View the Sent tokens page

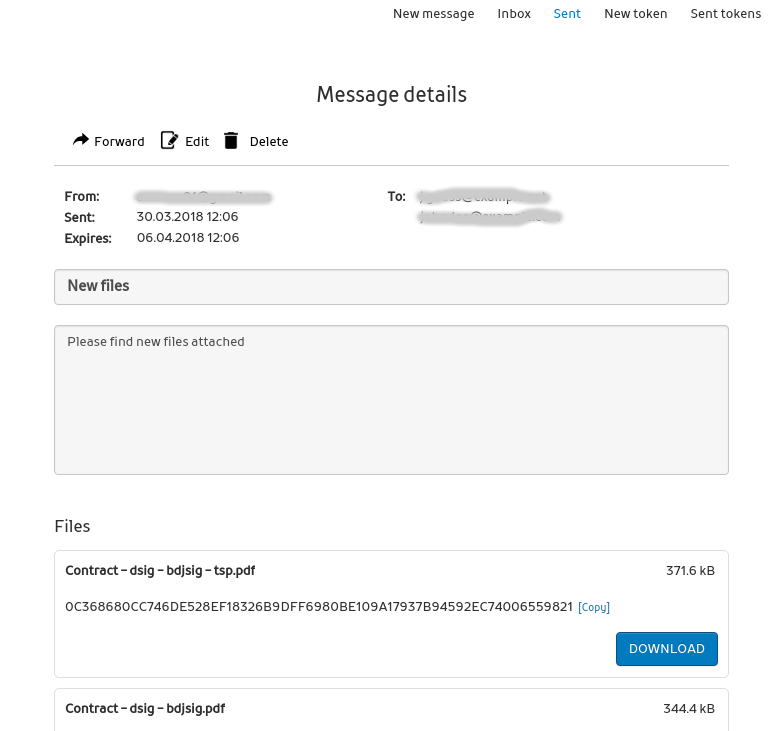[725, 14]
